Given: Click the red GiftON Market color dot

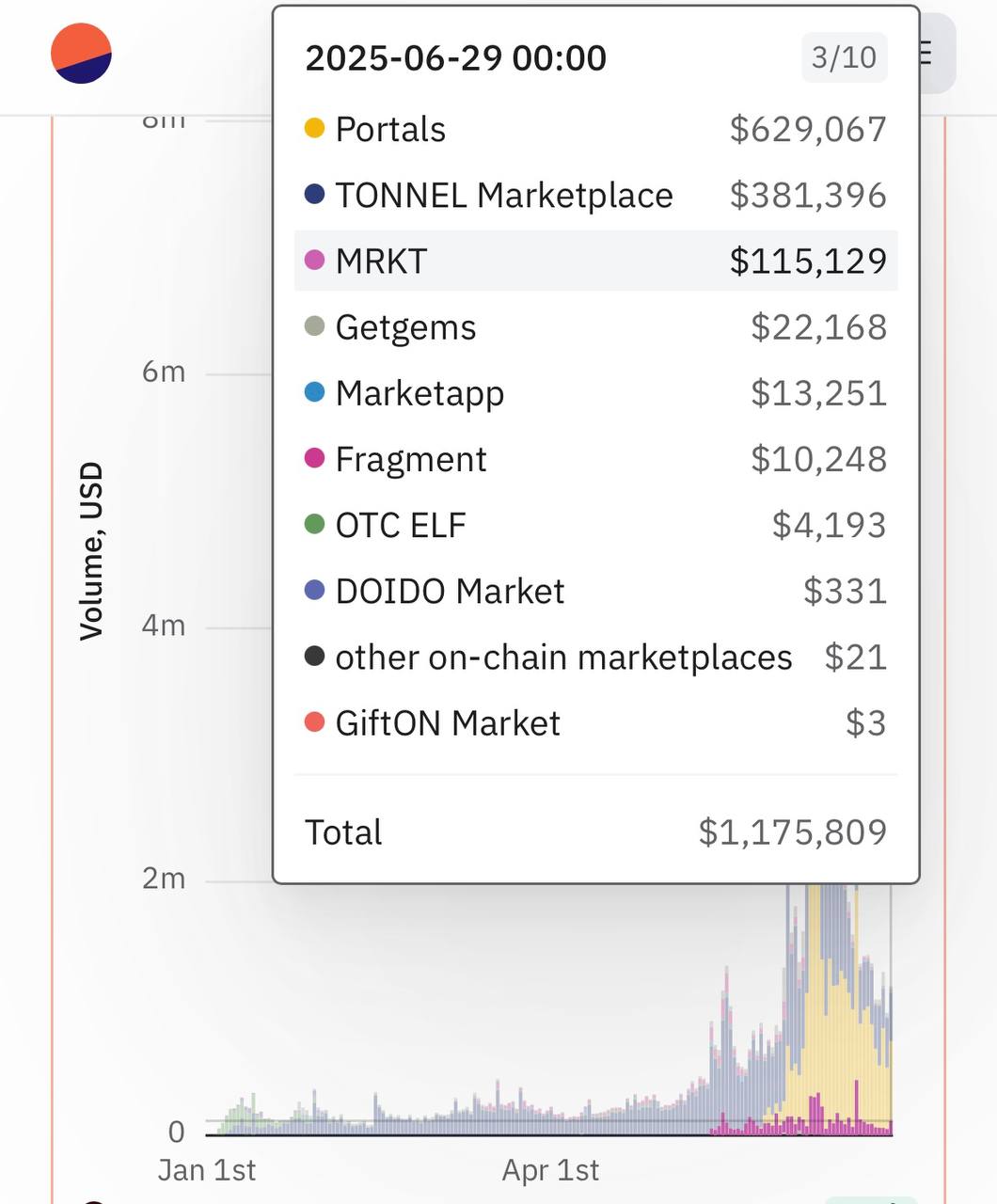Looking at the screenshot, I should 315,722.
